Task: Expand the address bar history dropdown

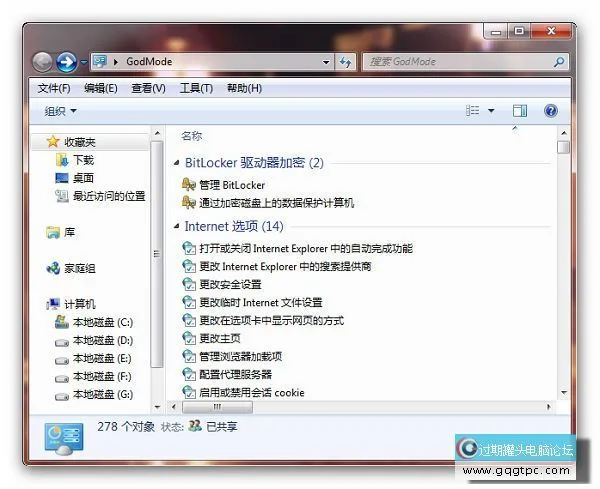Action: point(326,62)
